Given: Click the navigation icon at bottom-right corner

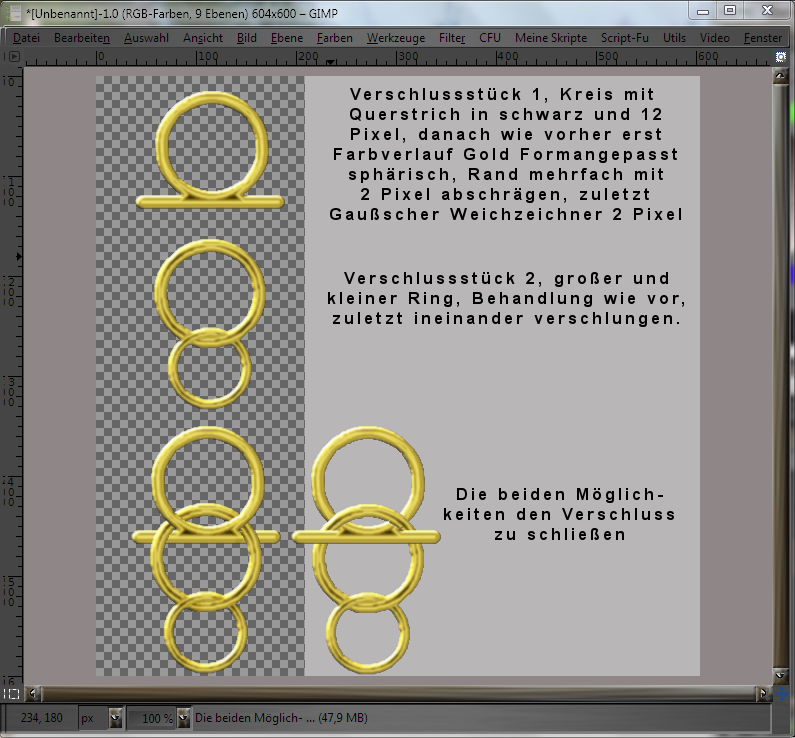Looking at the screenshot, I should [780, 692].
